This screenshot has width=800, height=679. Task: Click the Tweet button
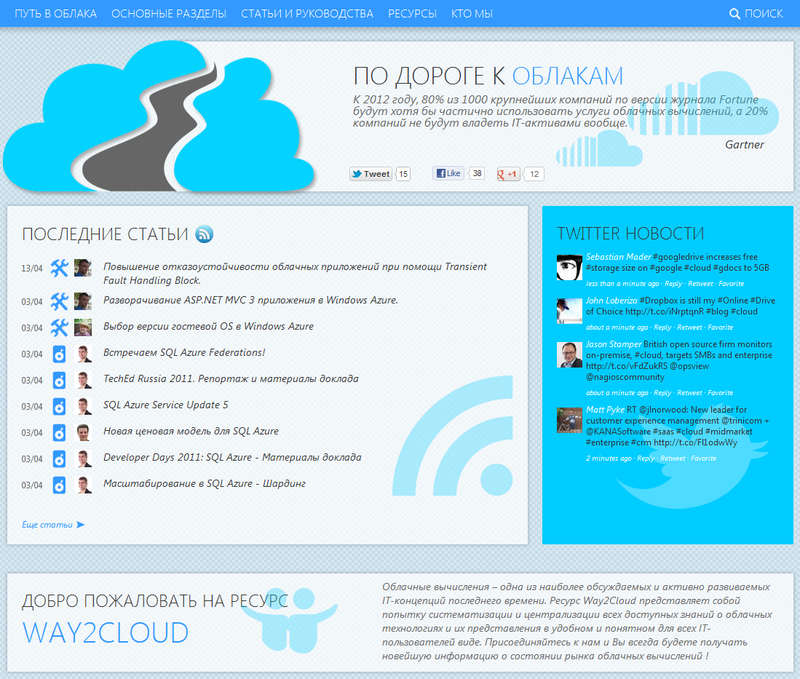(371, 174)
